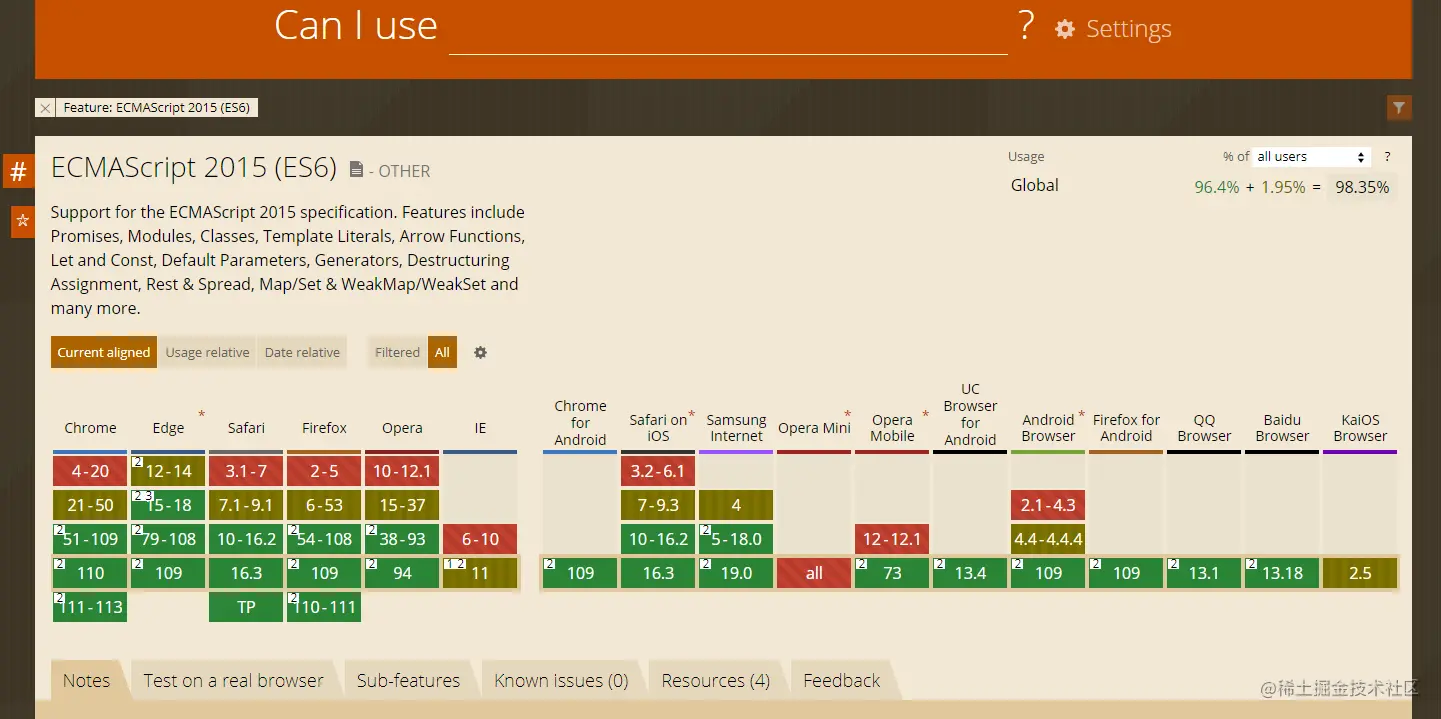This screenshot has height=719, width=1441.
Task: Click the 98.35% total usage value
Action: 1362,187
